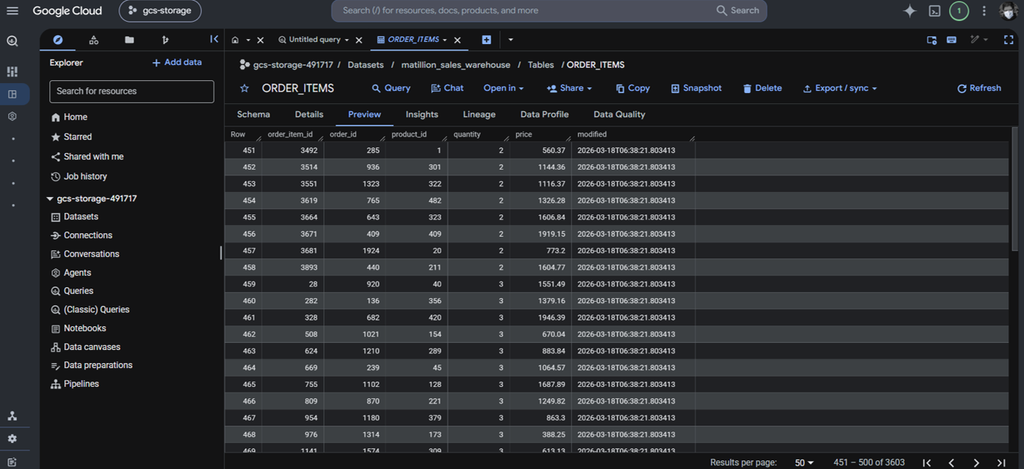Image resolution: width=1024 pixels, height=469 pixels.
Task: Switch to the Data Quality tab
Action: tap(619, 114)
